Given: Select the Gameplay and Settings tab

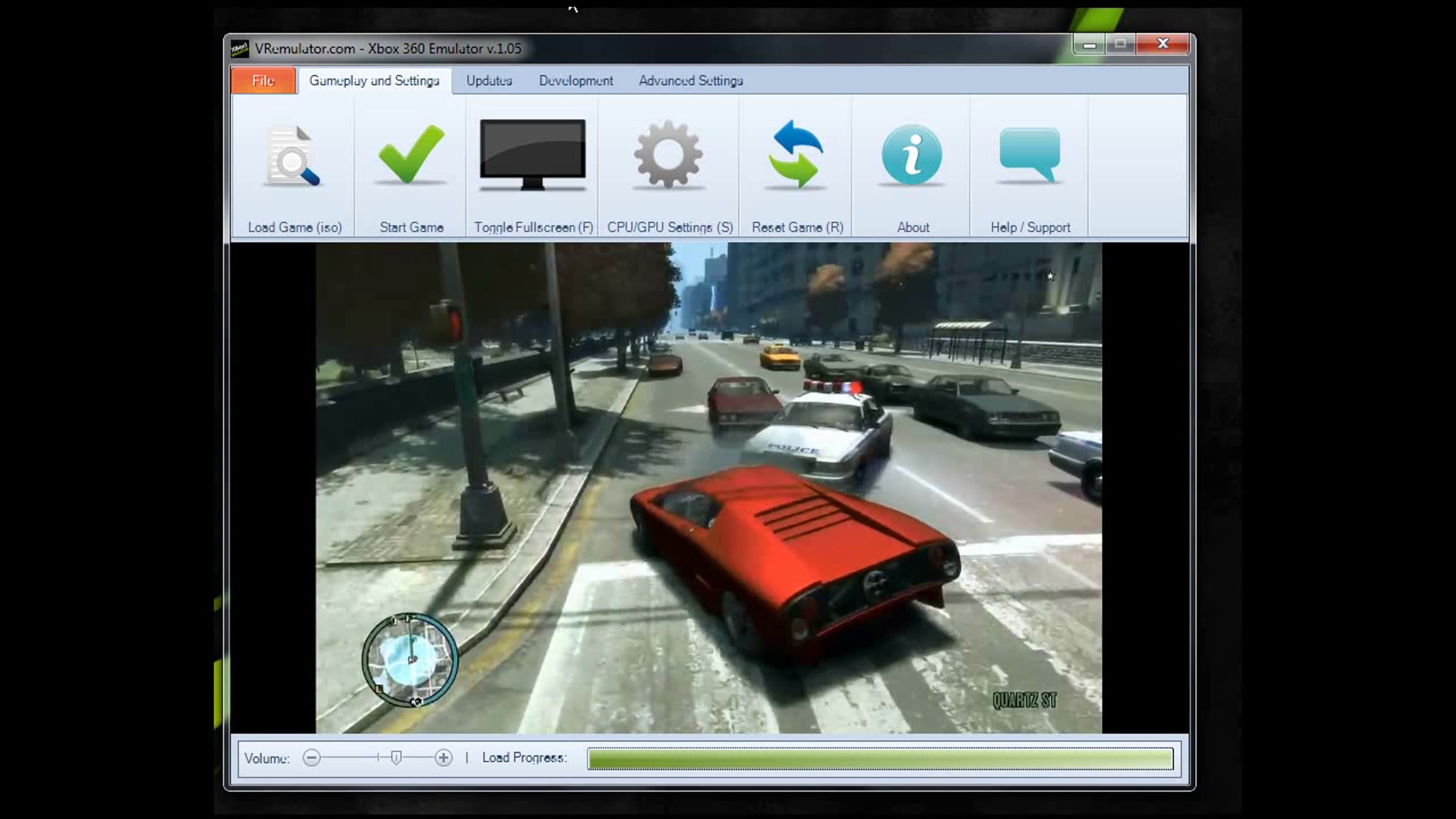Looking at the screenshot, I should [x=374, y=81].
